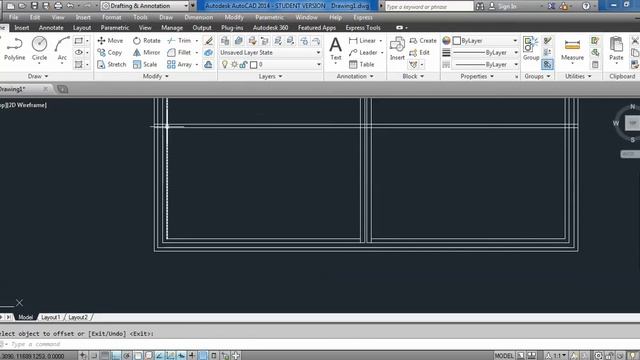
Task: Click the Fillet tool
Action: click(x=180, y=53)
